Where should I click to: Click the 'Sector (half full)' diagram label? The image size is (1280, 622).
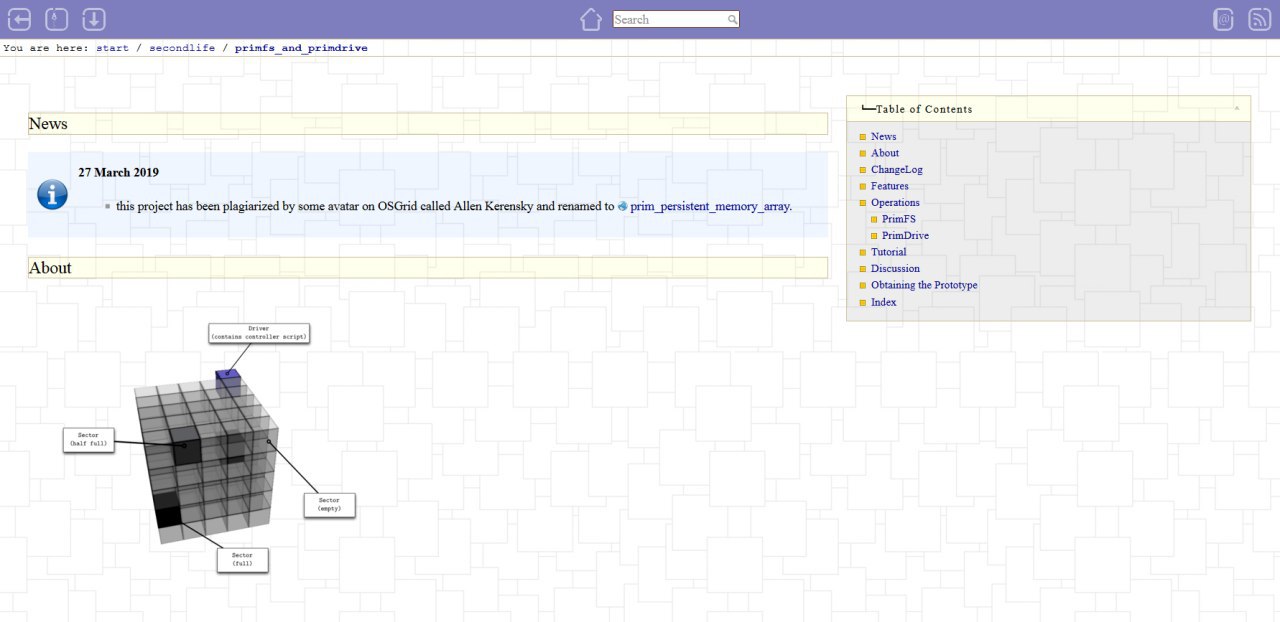89,440
